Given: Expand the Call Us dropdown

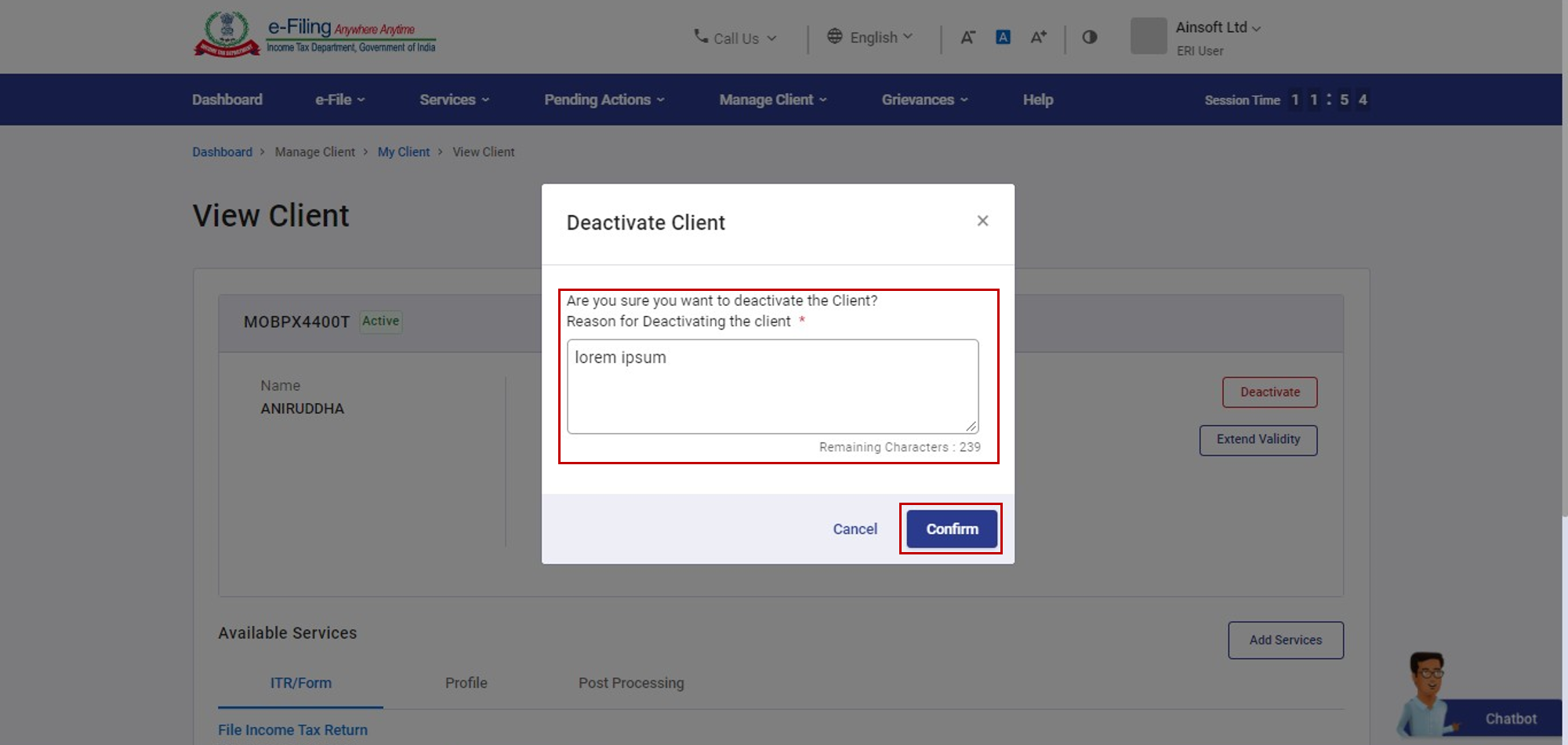Looking at the screenshot, I should 735,38.
